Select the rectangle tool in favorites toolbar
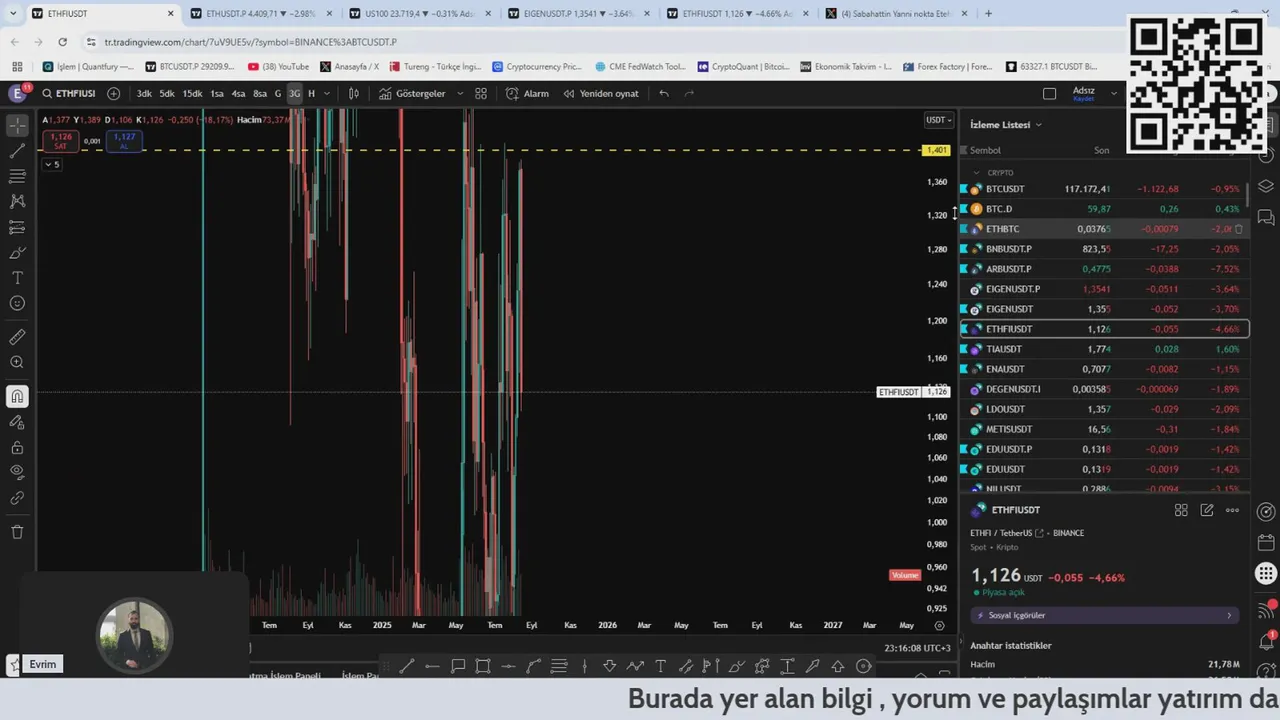This screenshot has width=1280, height=720. click(483, 666)
